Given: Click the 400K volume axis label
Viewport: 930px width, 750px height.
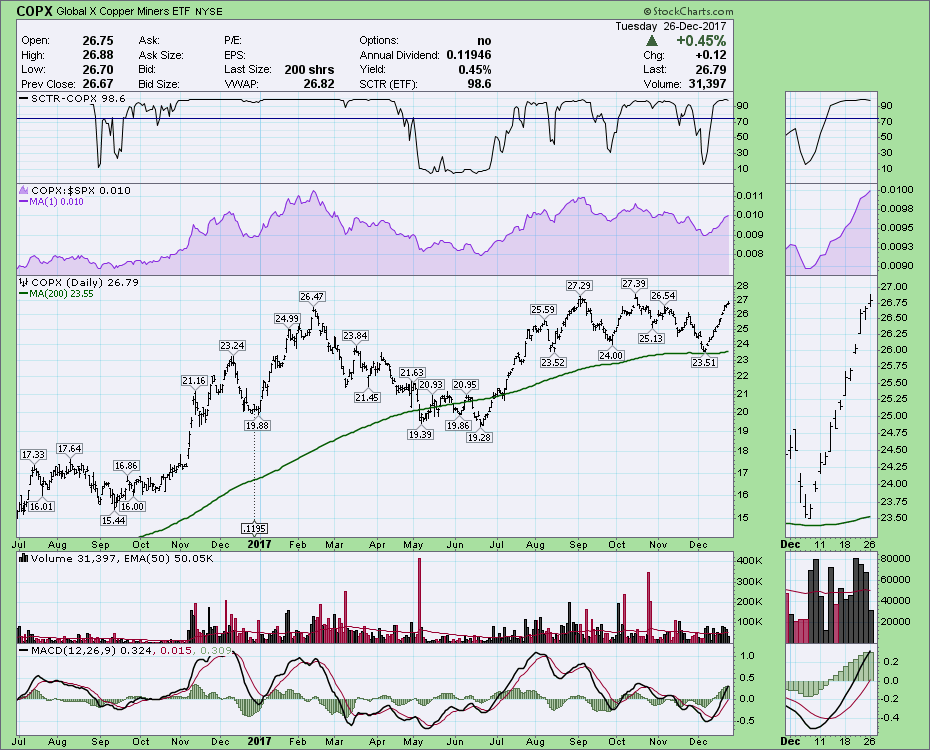Looking at the screenshot, I should pos(750,561).
